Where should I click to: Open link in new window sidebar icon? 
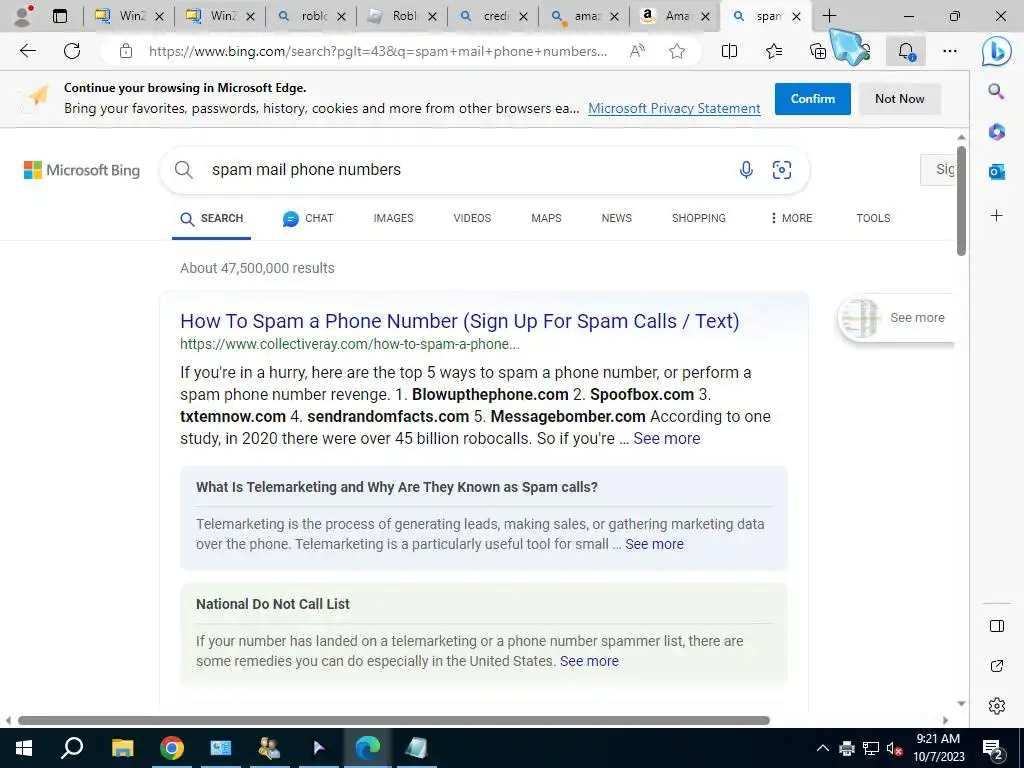click(x=997, y=666)
